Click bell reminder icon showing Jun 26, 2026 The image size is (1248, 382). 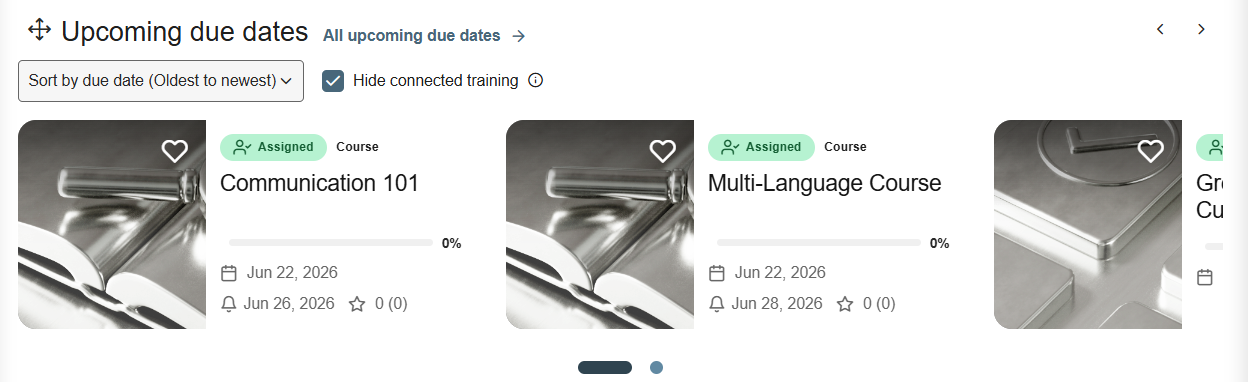point(228,304)
